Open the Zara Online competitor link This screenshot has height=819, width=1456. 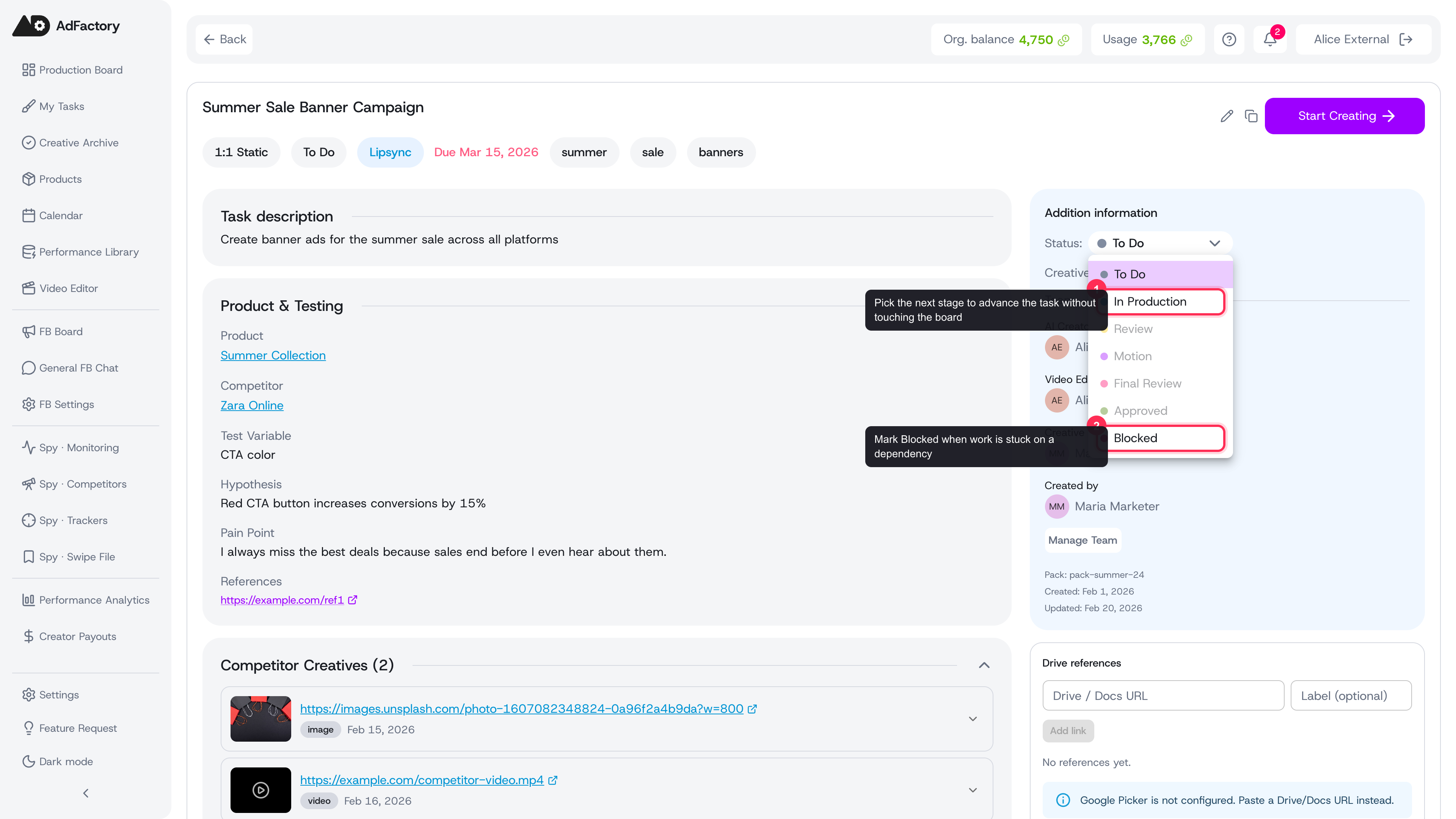252,405
